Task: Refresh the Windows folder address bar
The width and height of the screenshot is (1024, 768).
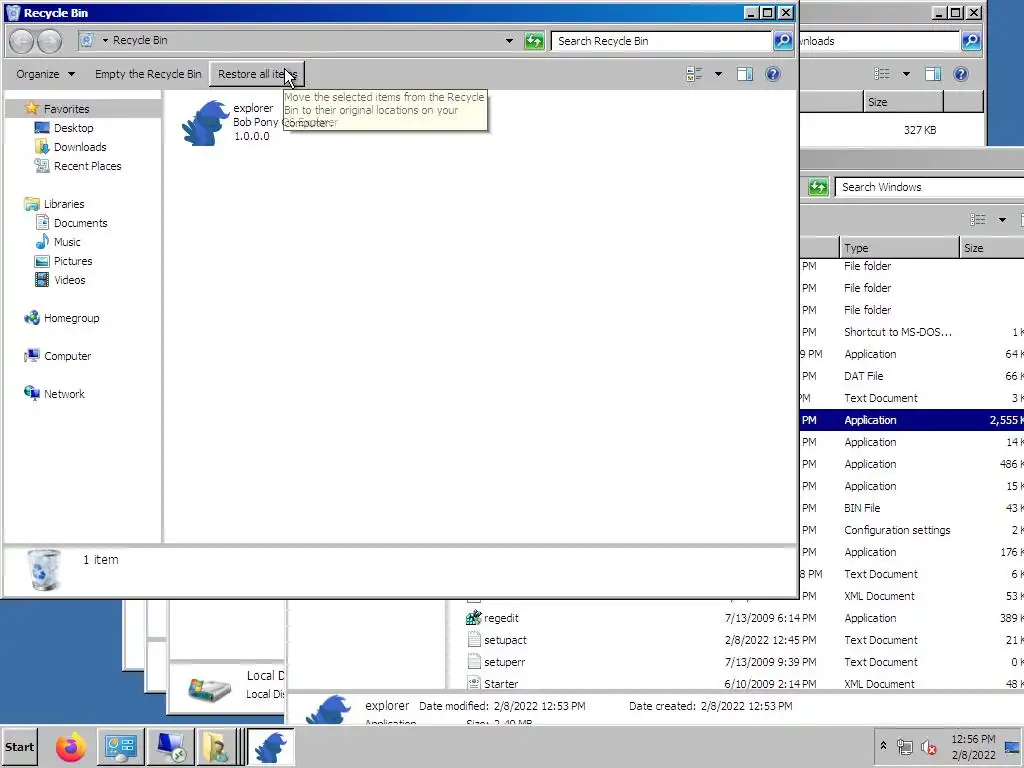Action: tap(818, 187)
